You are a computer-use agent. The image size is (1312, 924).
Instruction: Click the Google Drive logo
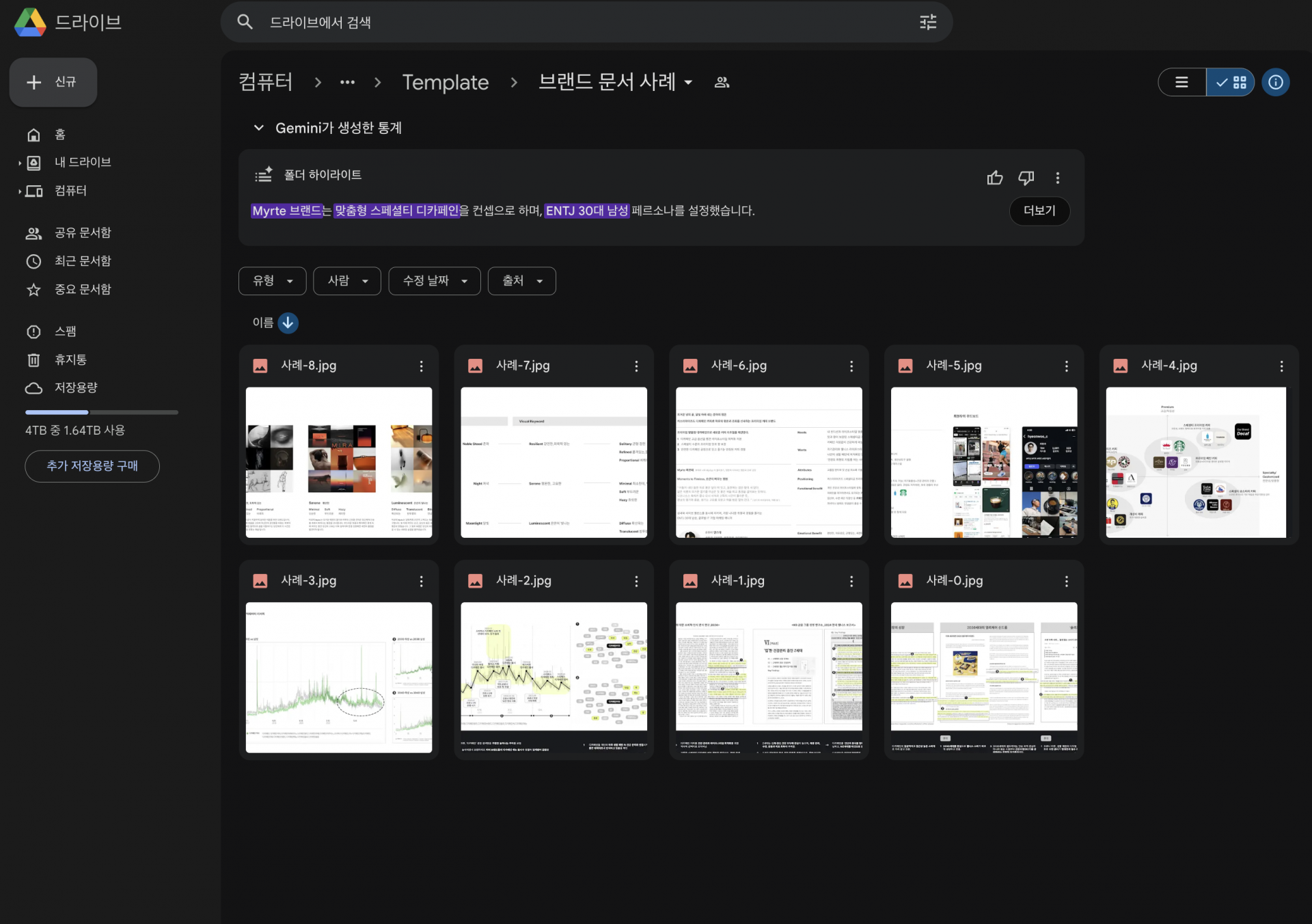pos(30,23)
